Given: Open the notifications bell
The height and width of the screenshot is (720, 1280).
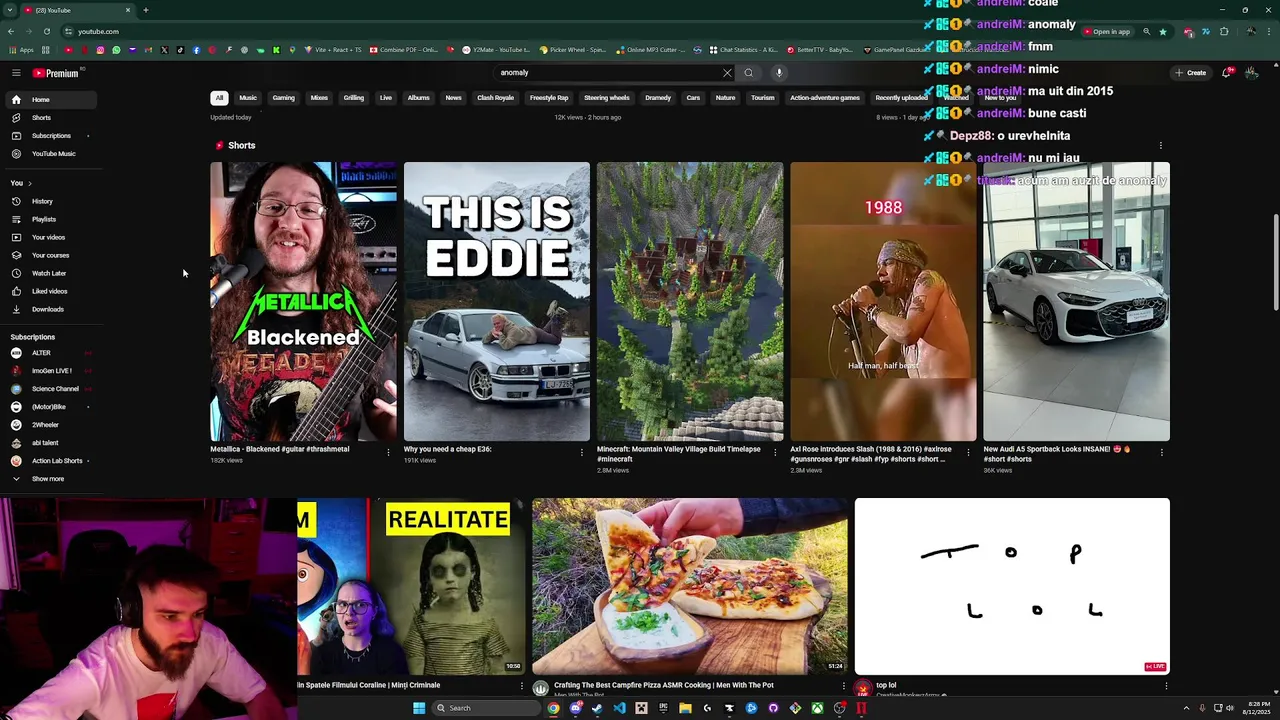Looking at the screenshot, I should [1227, 73].
